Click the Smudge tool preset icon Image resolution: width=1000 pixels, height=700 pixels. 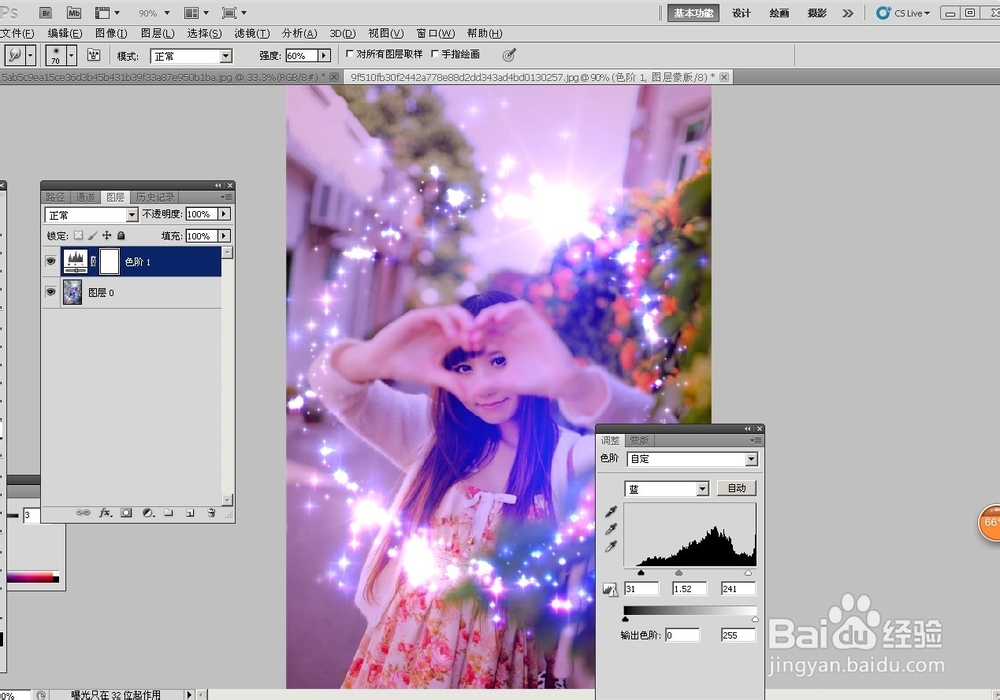(x=15, y=56)
